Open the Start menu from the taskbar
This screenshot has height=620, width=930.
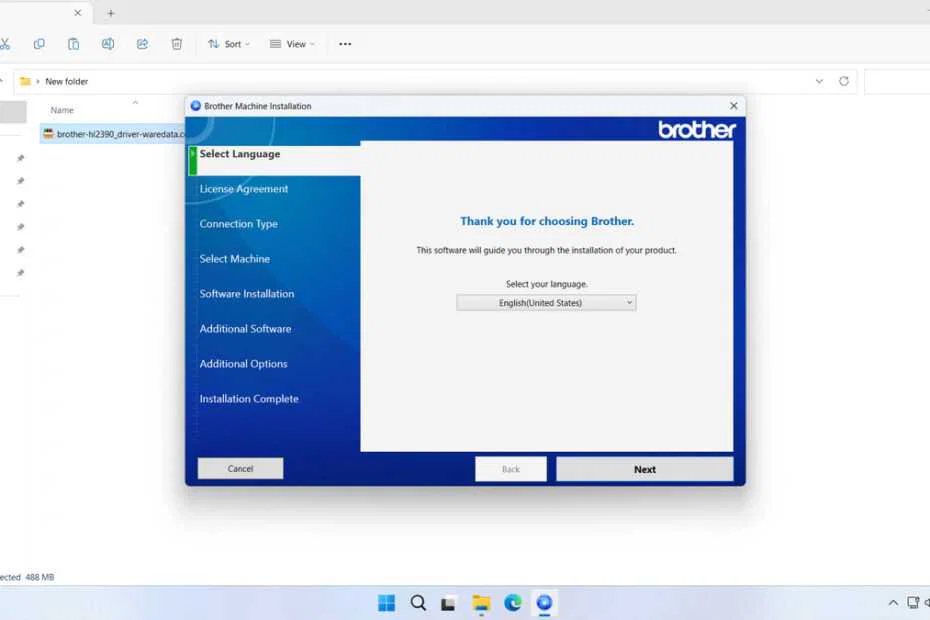click(386, 603)
